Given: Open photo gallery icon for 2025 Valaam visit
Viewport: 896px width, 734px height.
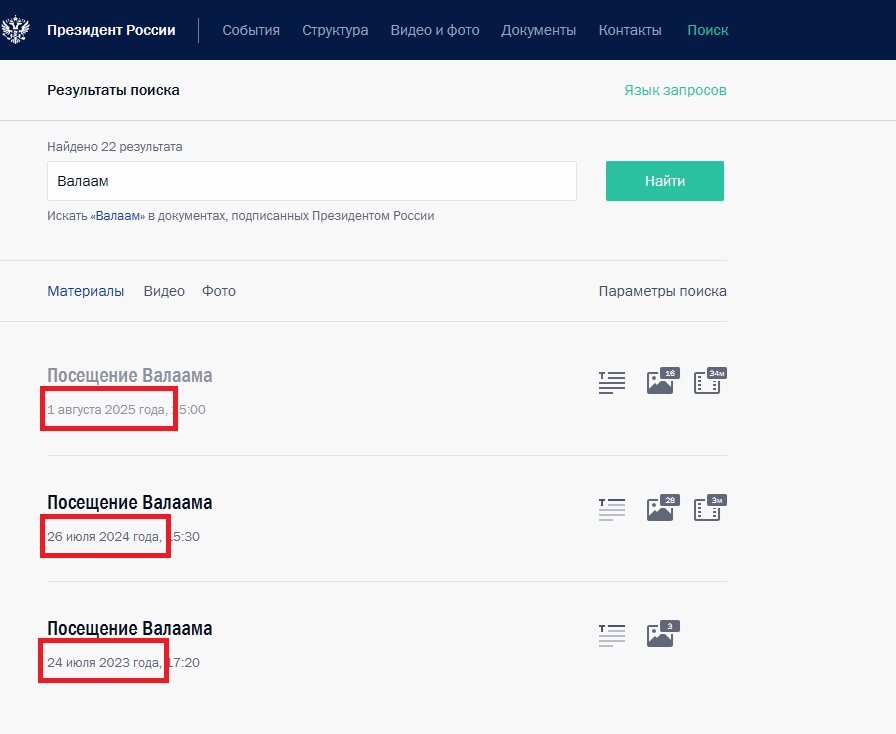Looking at the screenshot, I should (661, 381).
